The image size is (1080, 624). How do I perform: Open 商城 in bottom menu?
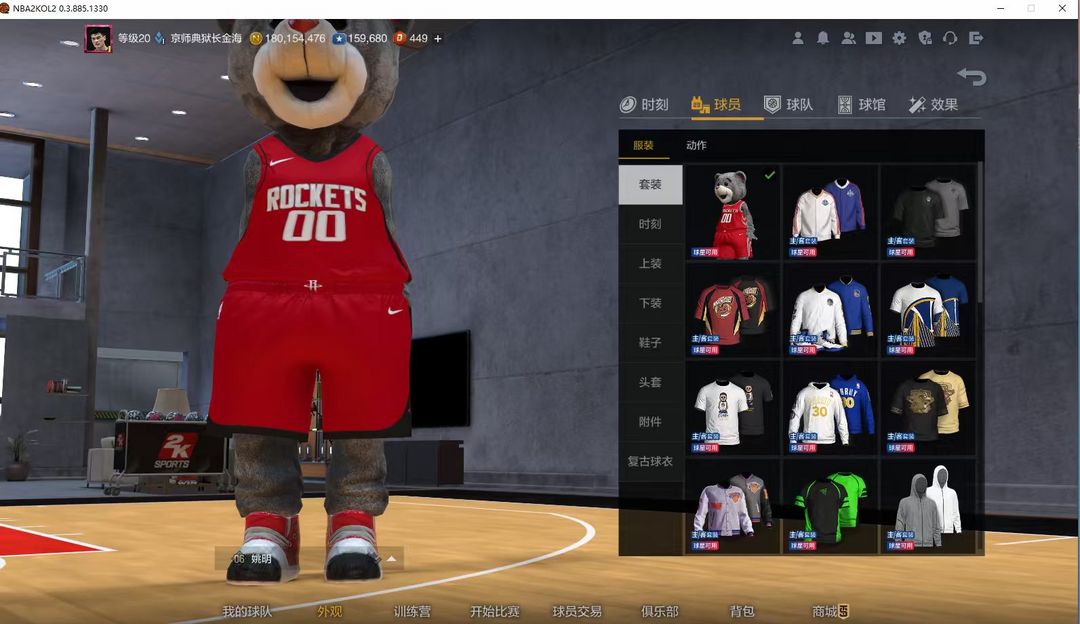coord(829,611)
